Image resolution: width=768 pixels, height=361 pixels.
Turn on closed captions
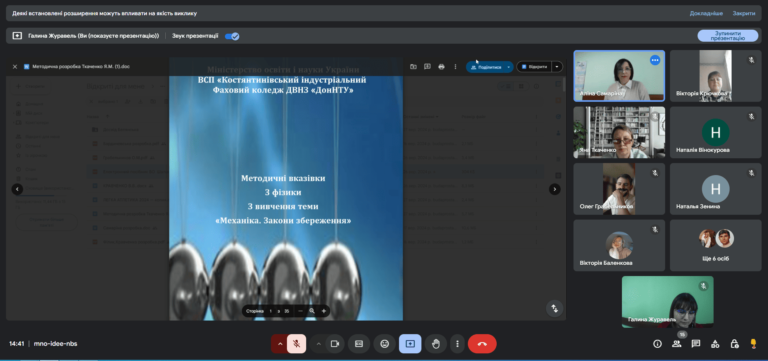tap(359, 344)
